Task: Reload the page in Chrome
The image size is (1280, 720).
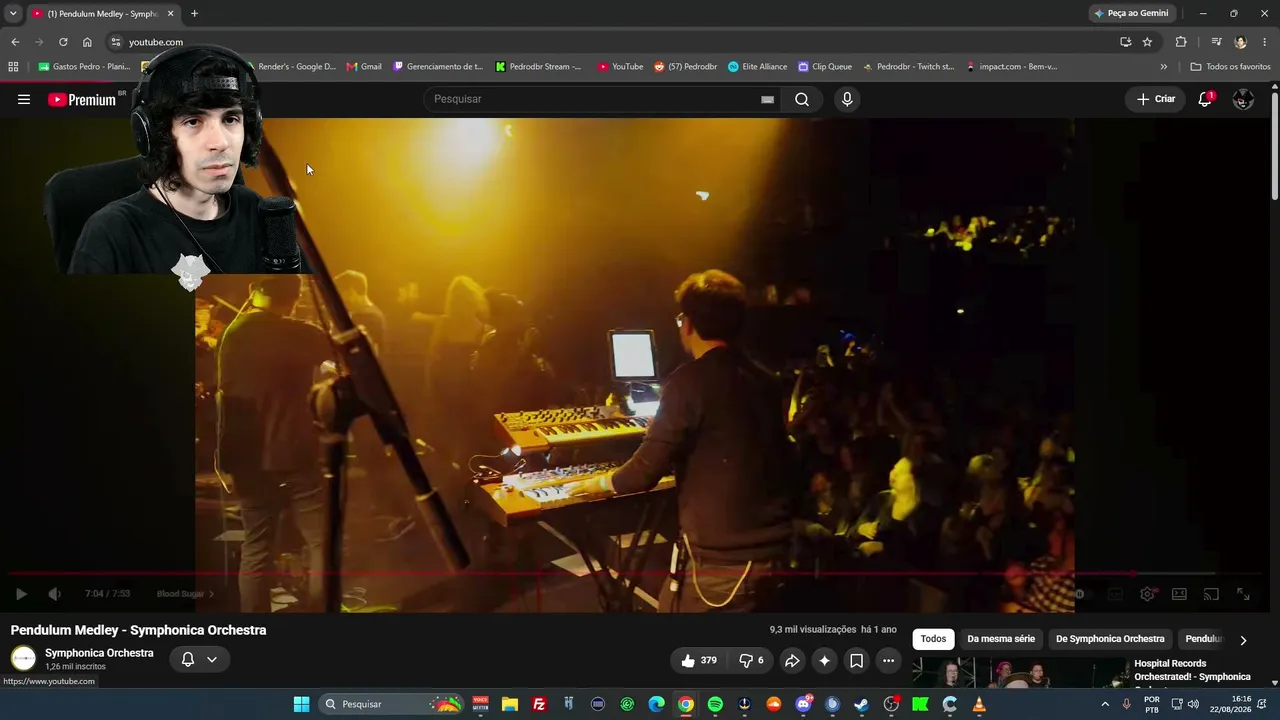Action: pyautogui.click(x=63, y=42)
